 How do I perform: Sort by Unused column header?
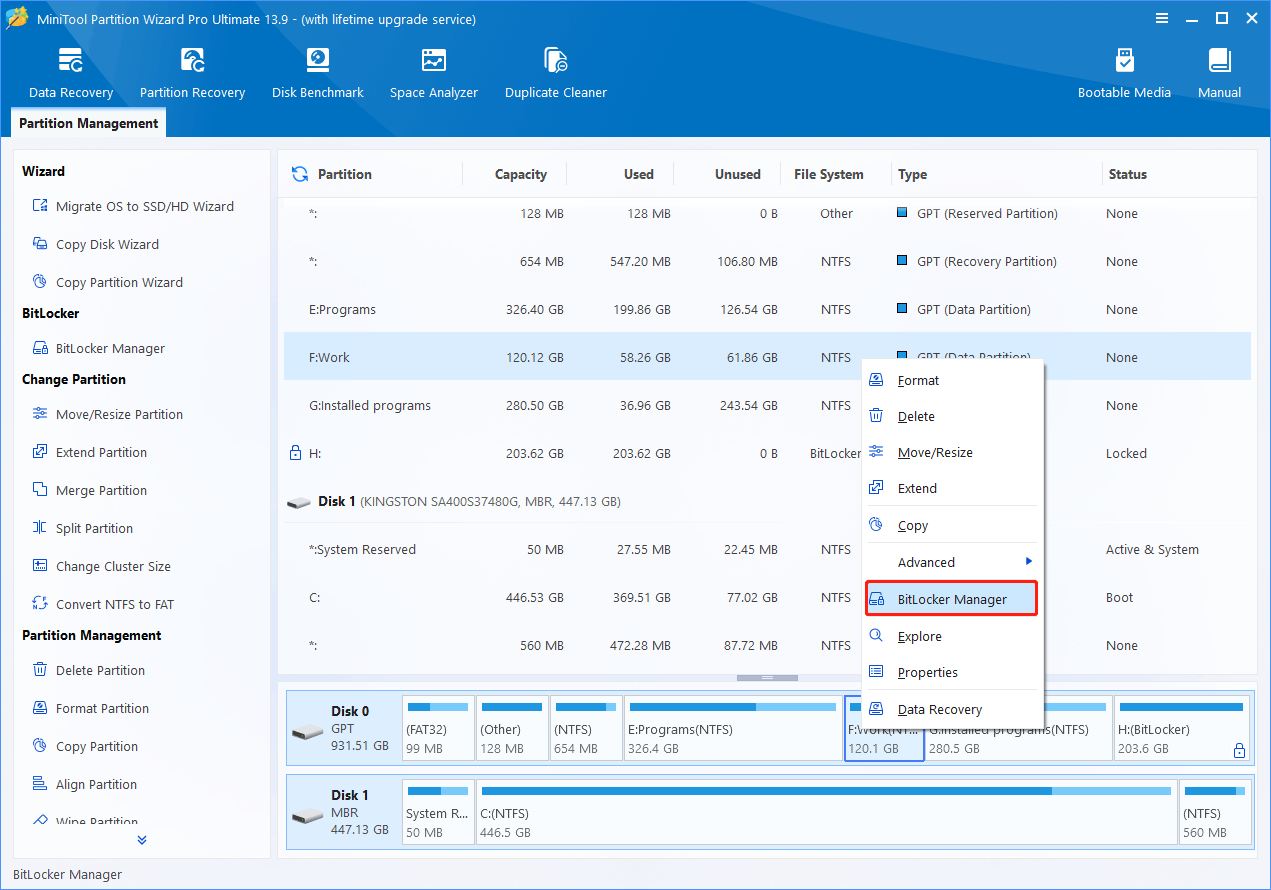(x=737, y=174)
